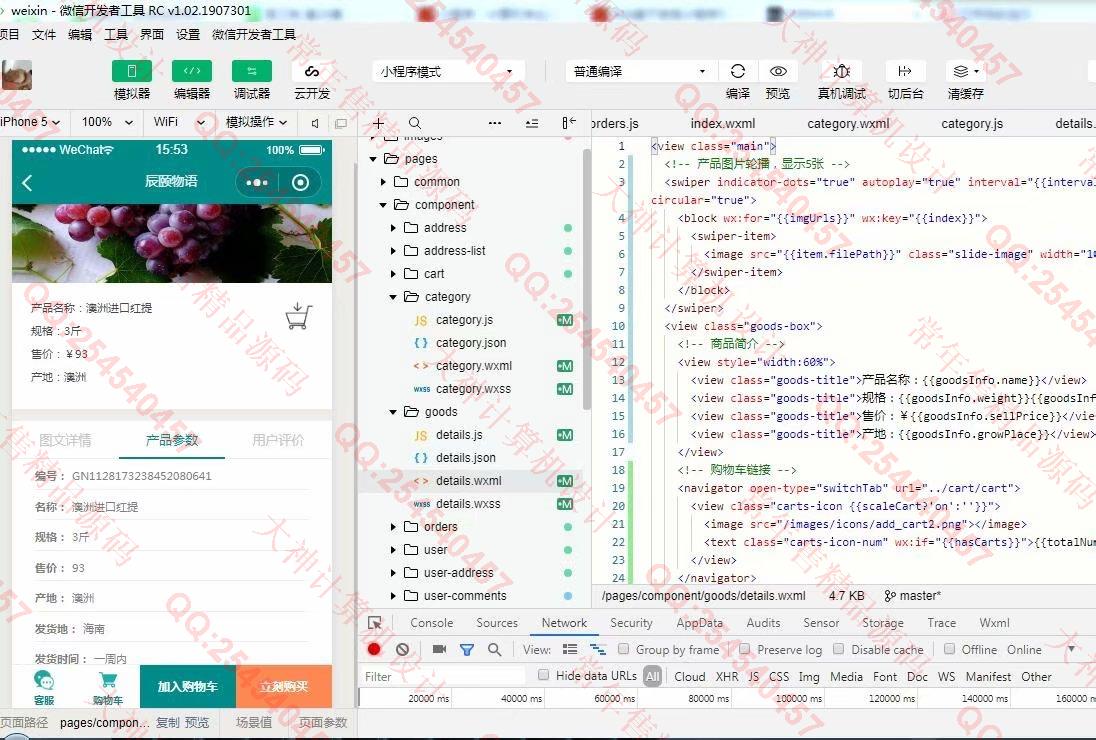Open mini program capsule menu dots
The width and height of the screenshot is (1096, 740).
(x=257, y=182)
